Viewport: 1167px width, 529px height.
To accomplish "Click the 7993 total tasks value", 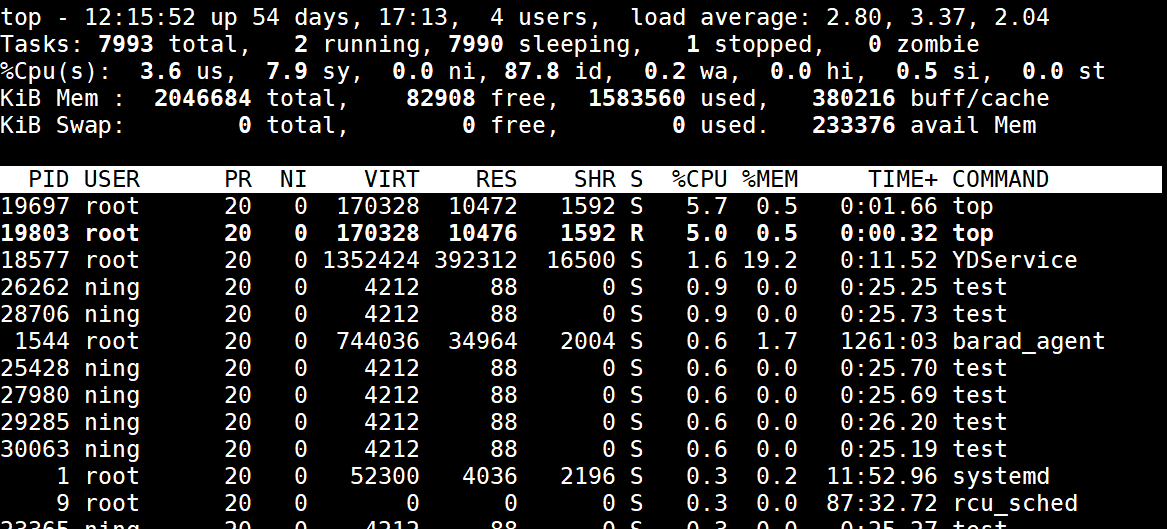I will [x=126, y=45].
